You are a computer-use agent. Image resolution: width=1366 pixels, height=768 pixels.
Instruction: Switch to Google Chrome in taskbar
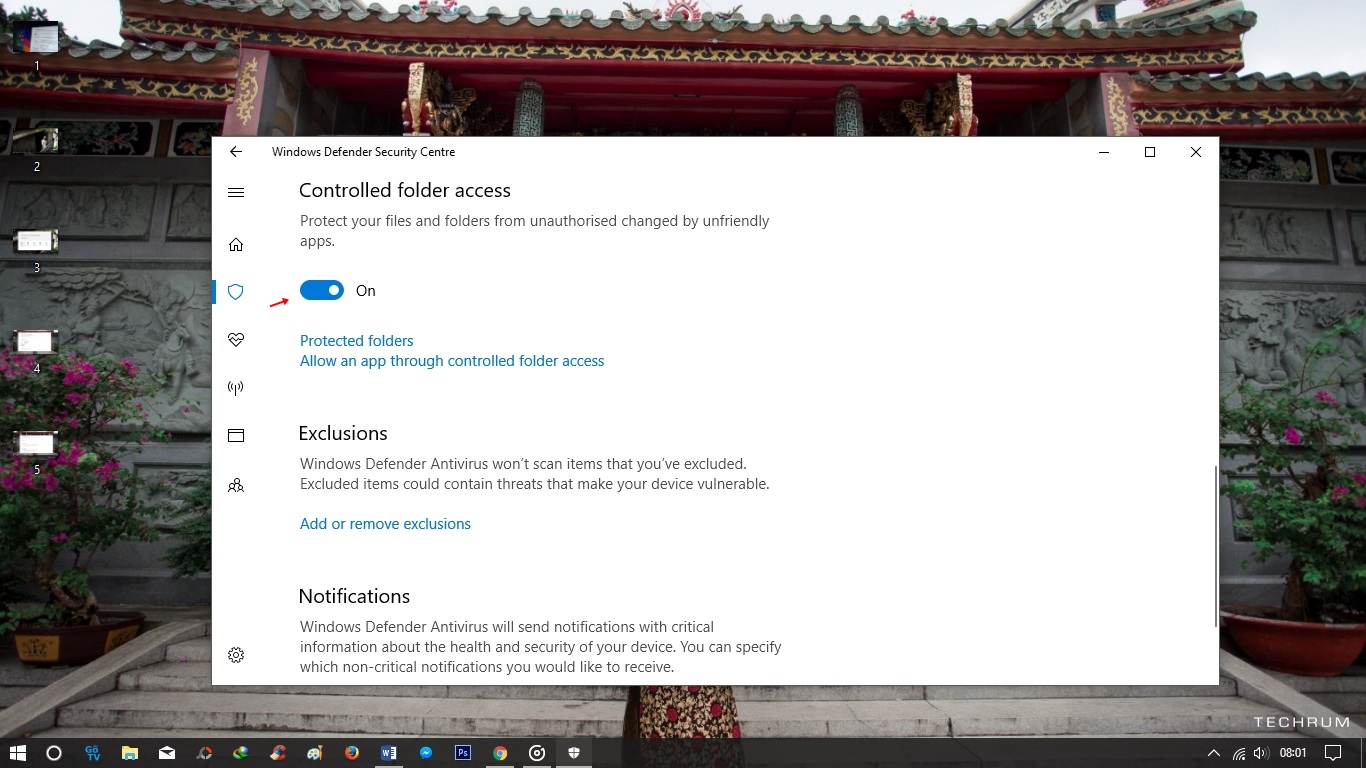500,753
